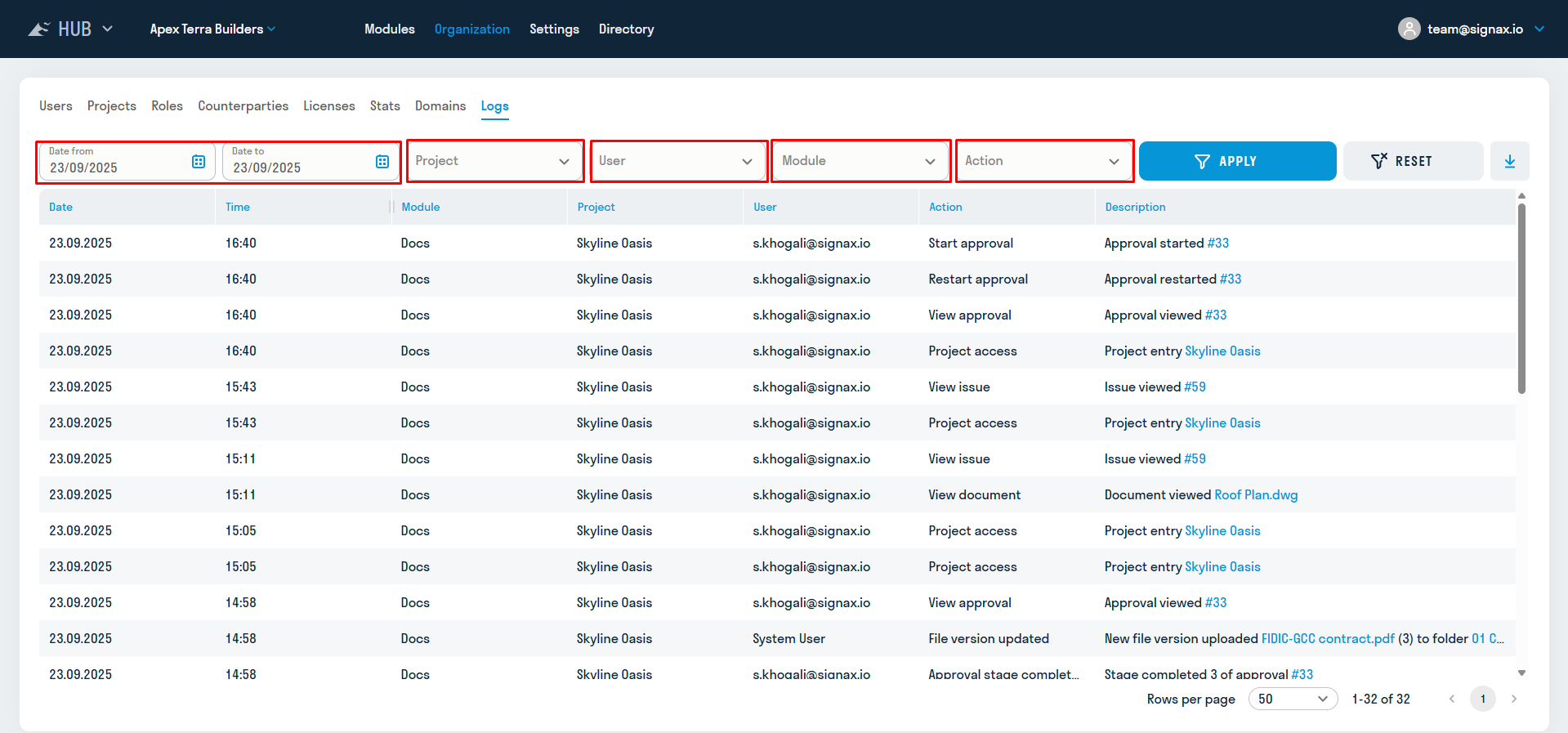Select page 1 in pagination
1568x733 pixels.
(1483, 699)
